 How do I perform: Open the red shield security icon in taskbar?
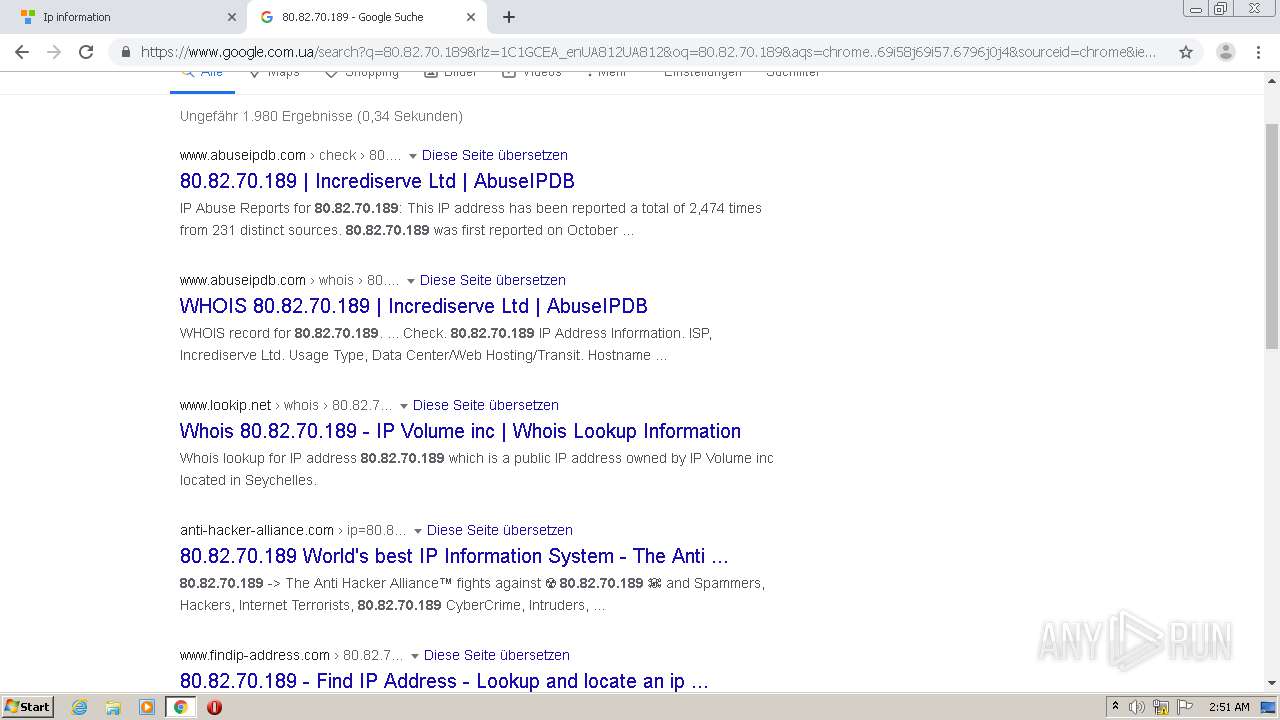pos(214,707)
